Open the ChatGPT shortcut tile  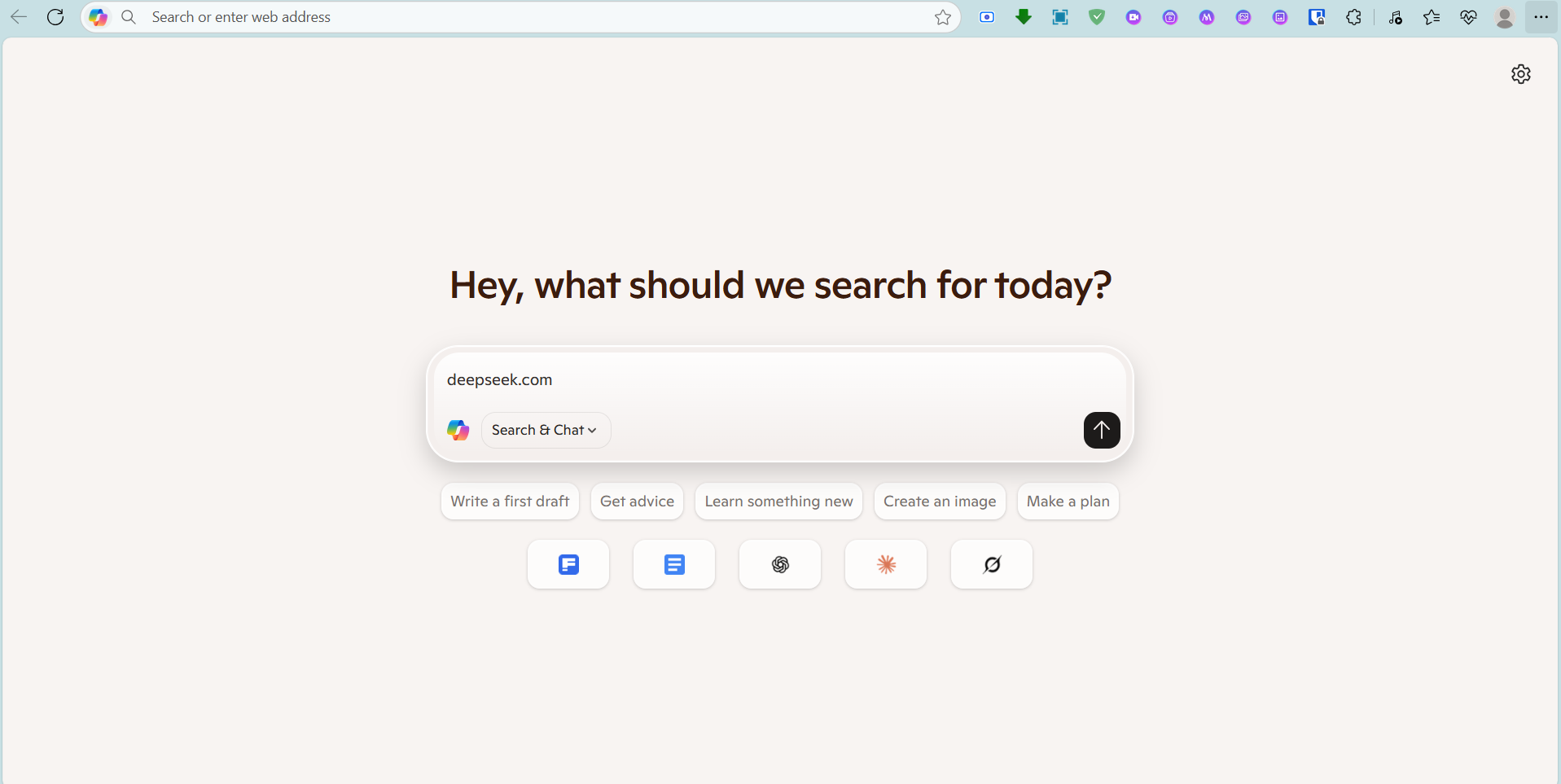(779, 564)
